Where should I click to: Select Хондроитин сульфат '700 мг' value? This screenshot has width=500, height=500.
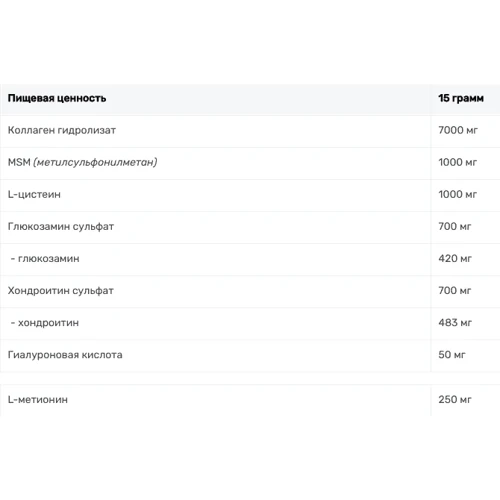click(x=455, y=290)
